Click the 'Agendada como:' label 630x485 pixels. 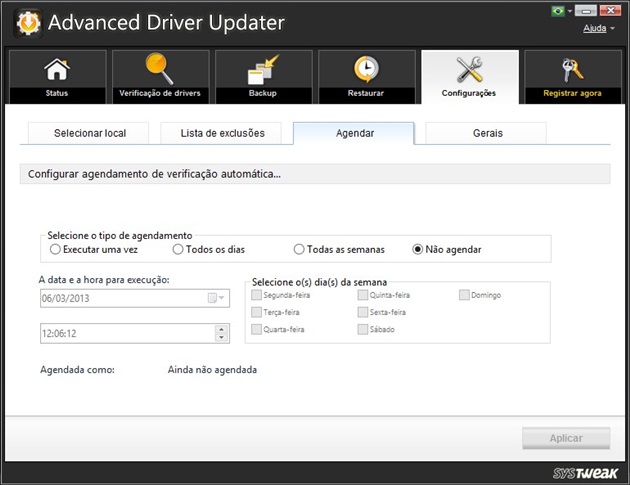pos(77,370)
